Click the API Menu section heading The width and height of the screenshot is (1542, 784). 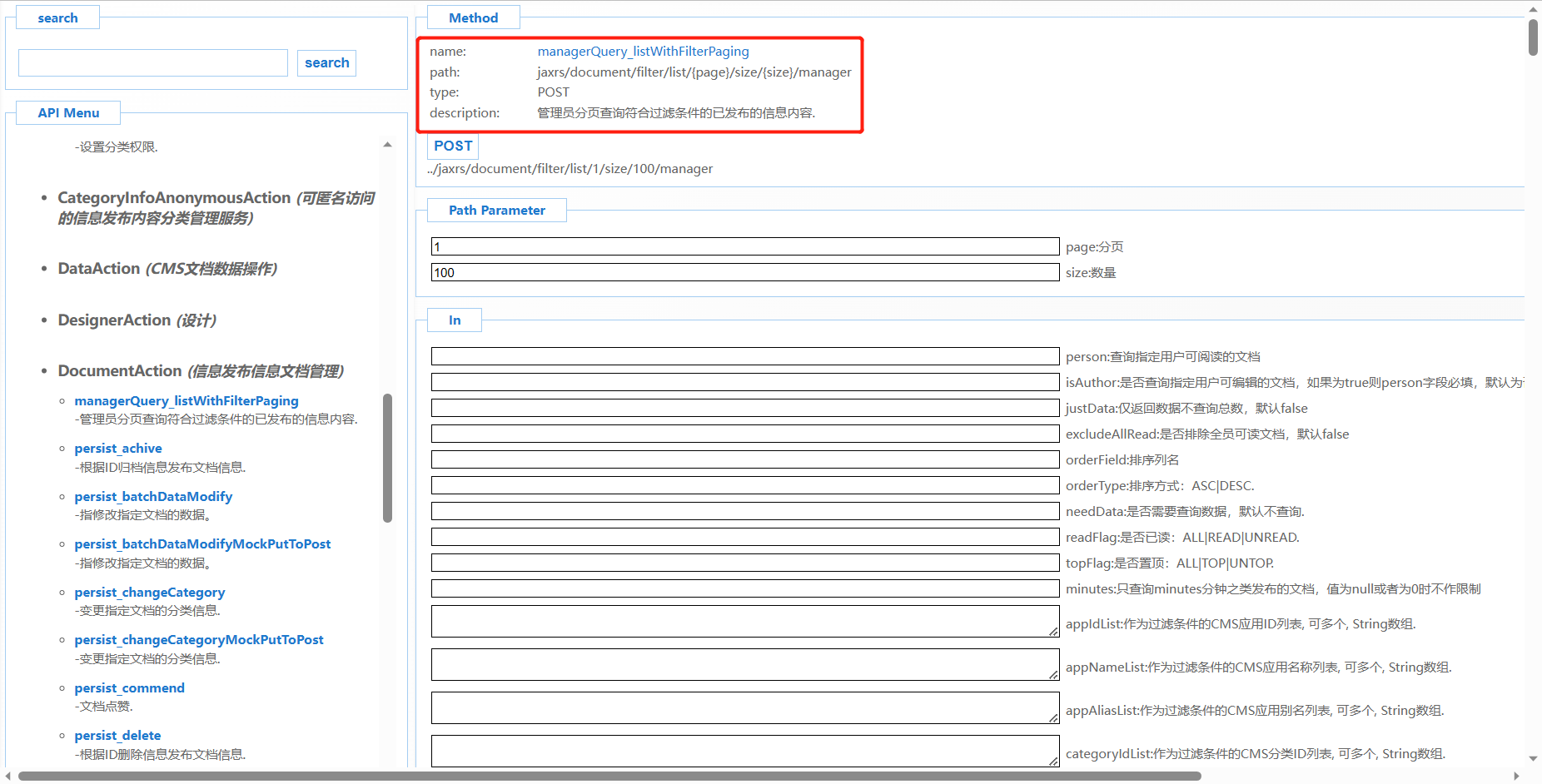(68, 113)
